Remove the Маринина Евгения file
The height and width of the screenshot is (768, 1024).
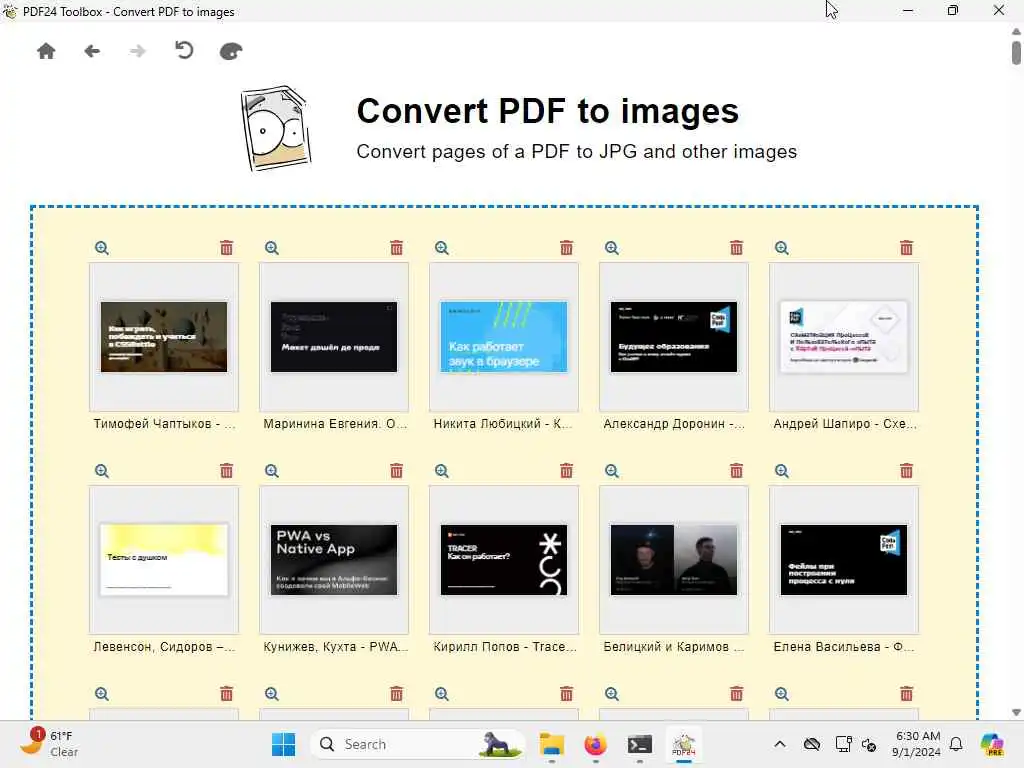[396, 248]
